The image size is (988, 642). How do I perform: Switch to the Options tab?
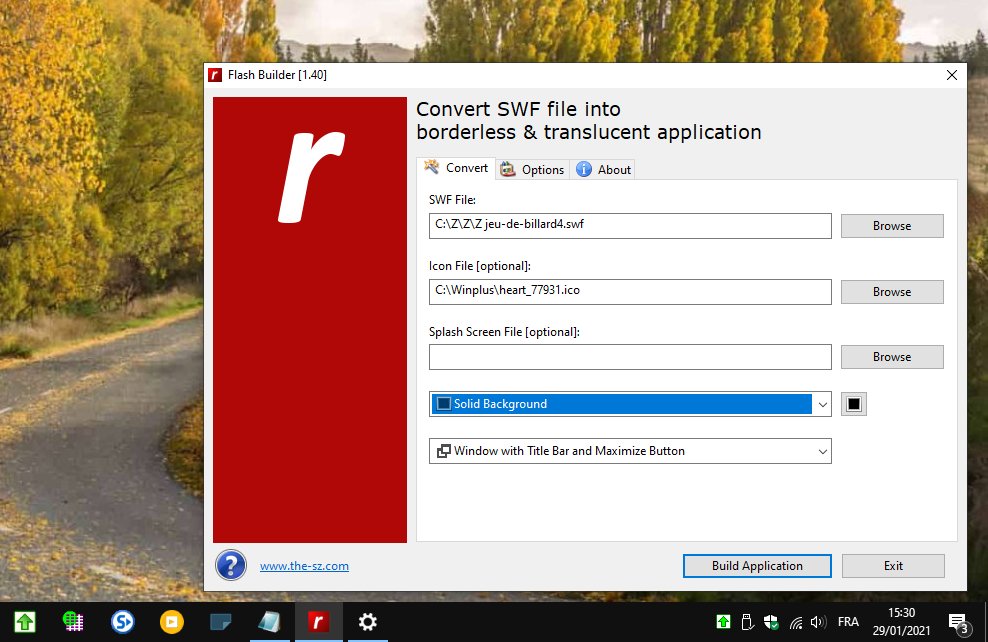point(532,169)
